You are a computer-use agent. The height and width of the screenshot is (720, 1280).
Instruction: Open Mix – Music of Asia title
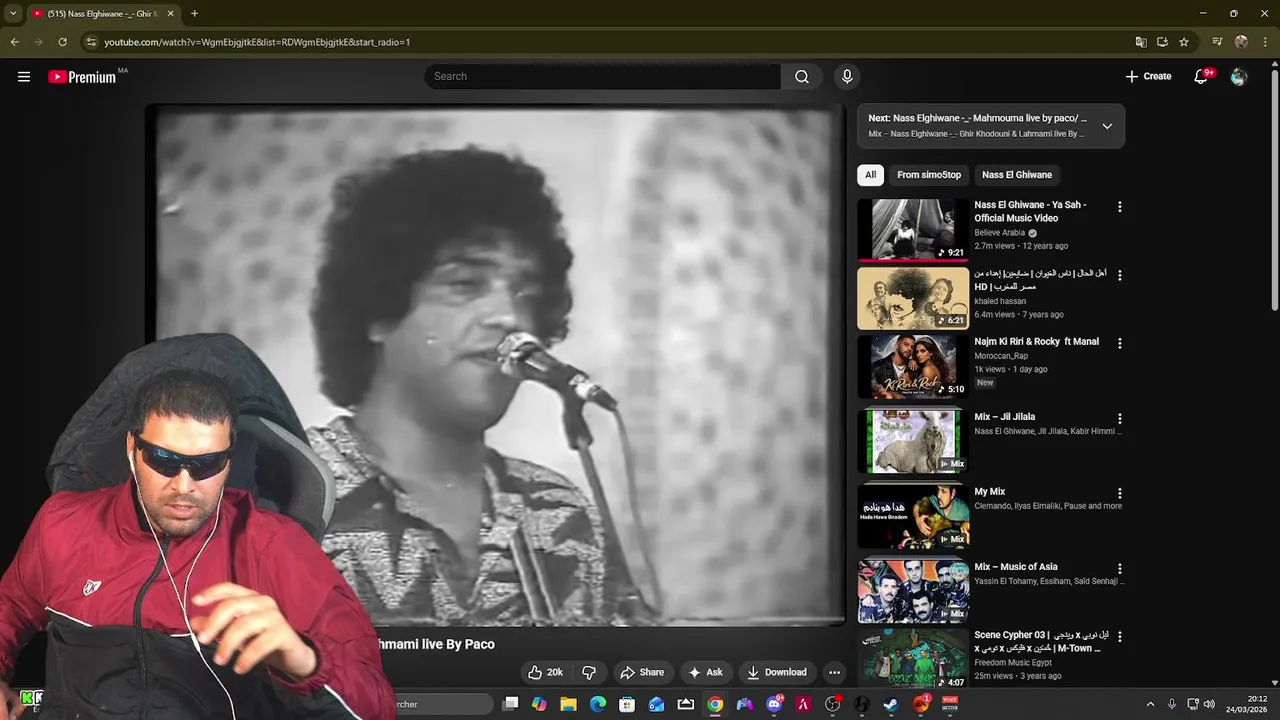click(1016, 567)
